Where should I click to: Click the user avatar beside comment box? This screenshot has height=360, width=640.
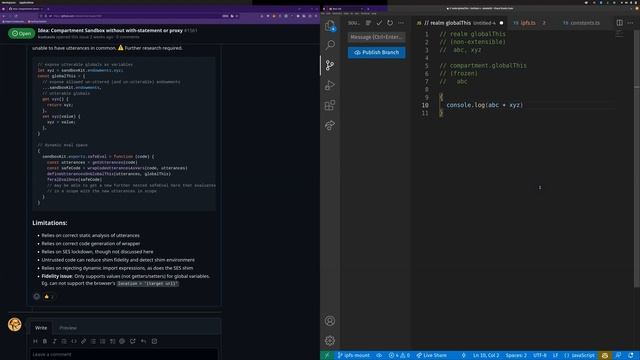click(x=15, y=324)
